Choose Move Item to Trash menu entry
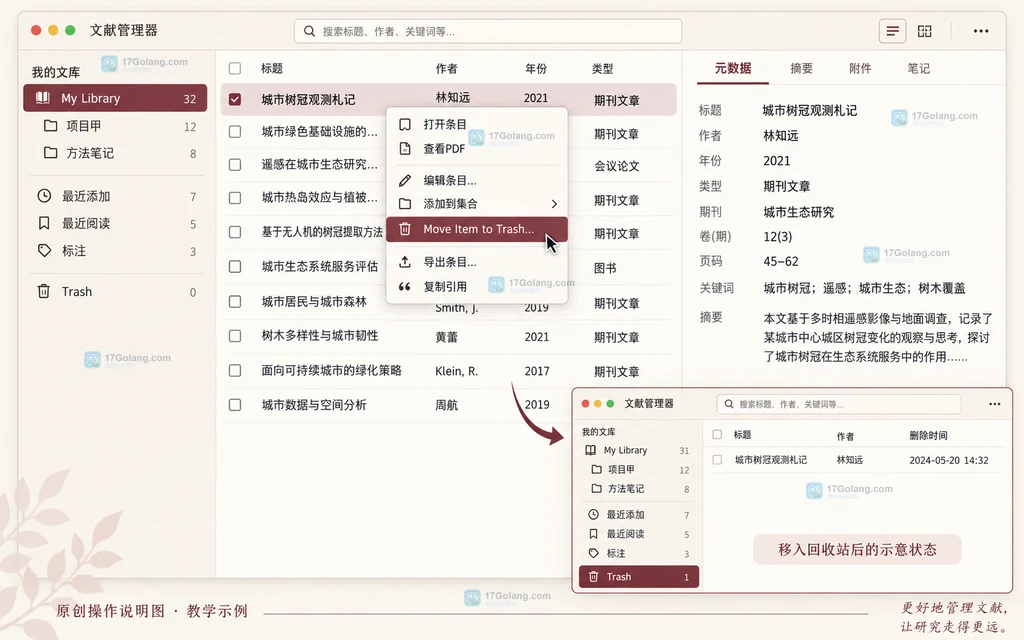The image size is (1024, 640). [477, 229]
